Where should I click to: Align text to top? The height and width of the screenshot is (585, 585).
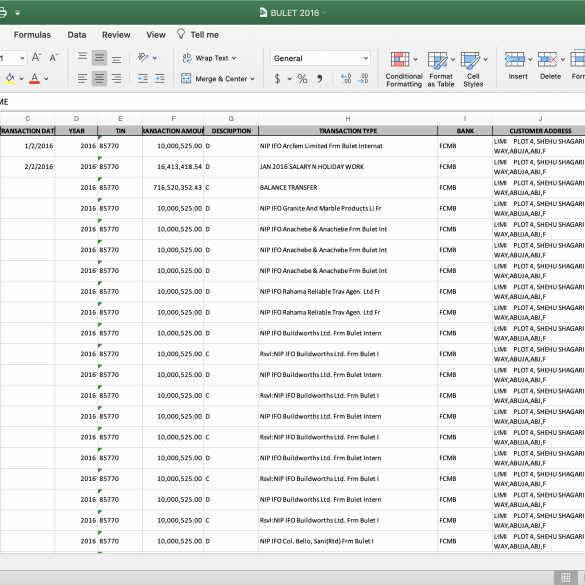point(82,57)
